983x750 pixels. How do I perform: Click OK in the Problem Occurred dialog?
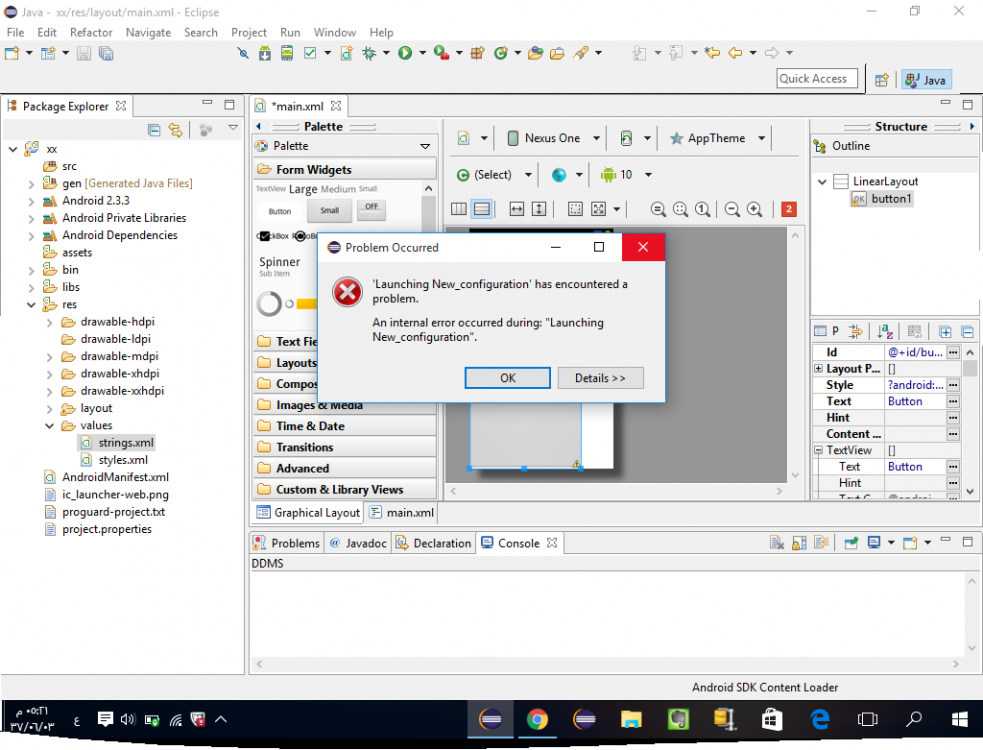pyautogui.click(x=508, y=378)
